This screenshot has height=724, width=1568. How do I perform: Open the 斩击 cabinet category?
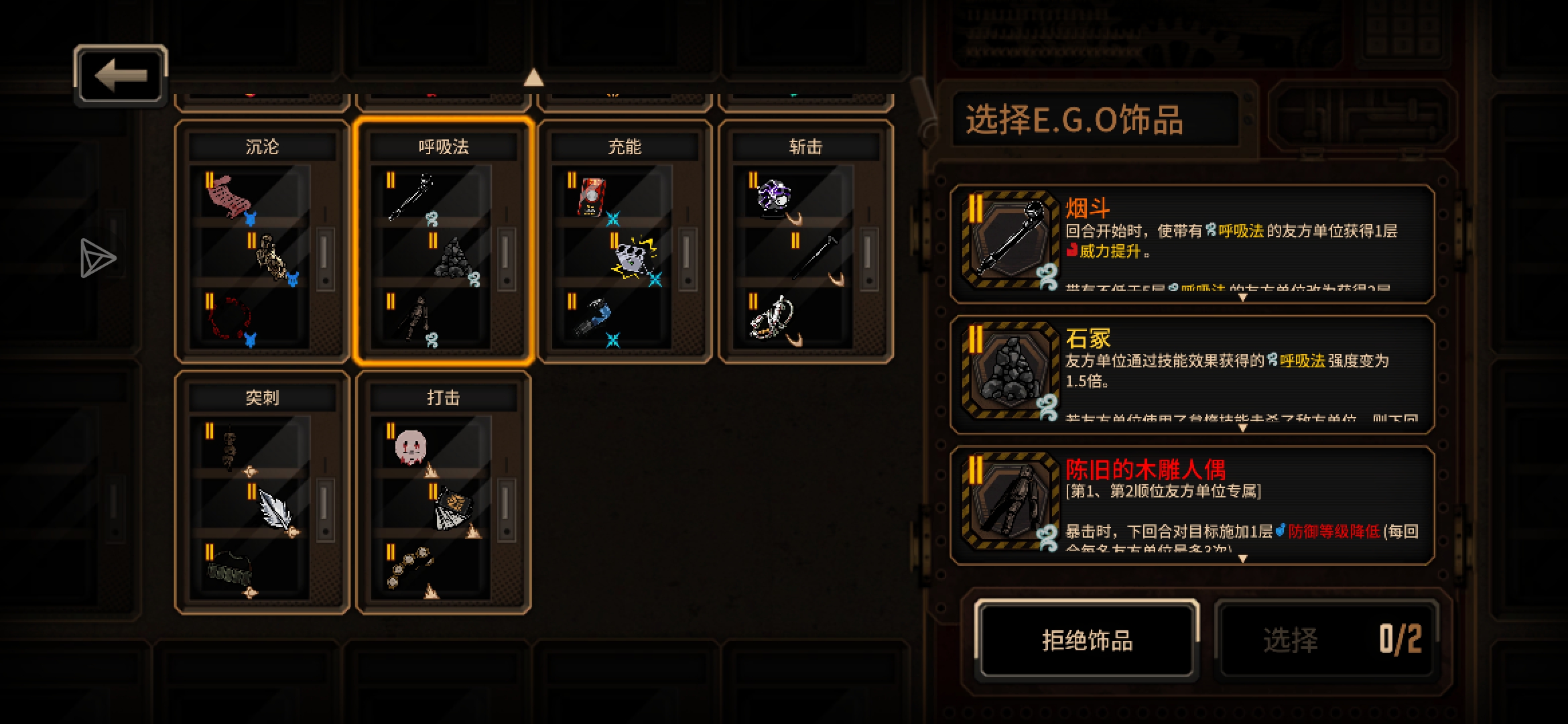805,147
